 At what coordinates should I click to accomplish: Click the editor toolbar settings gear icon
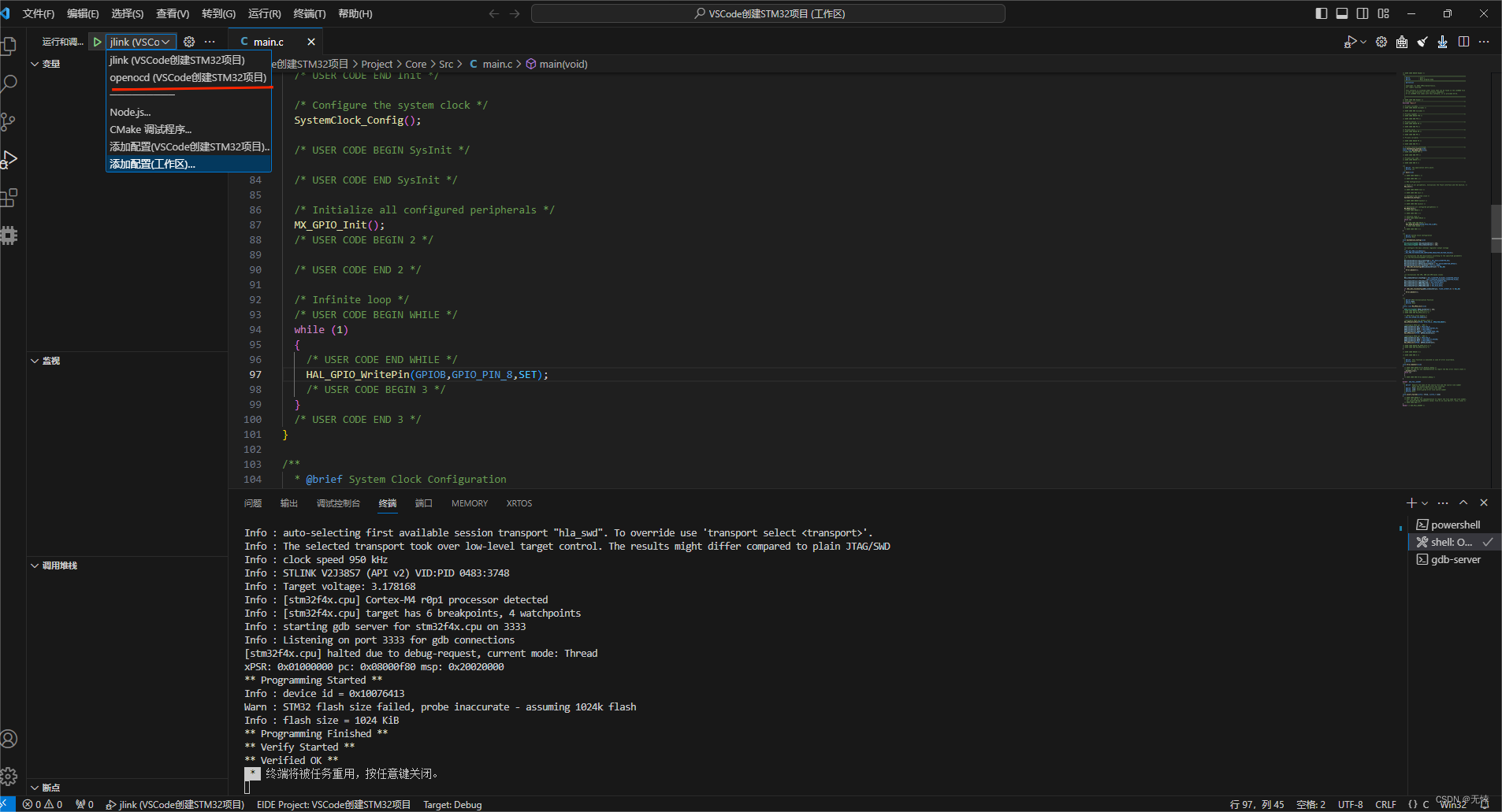pos(1381,42)
